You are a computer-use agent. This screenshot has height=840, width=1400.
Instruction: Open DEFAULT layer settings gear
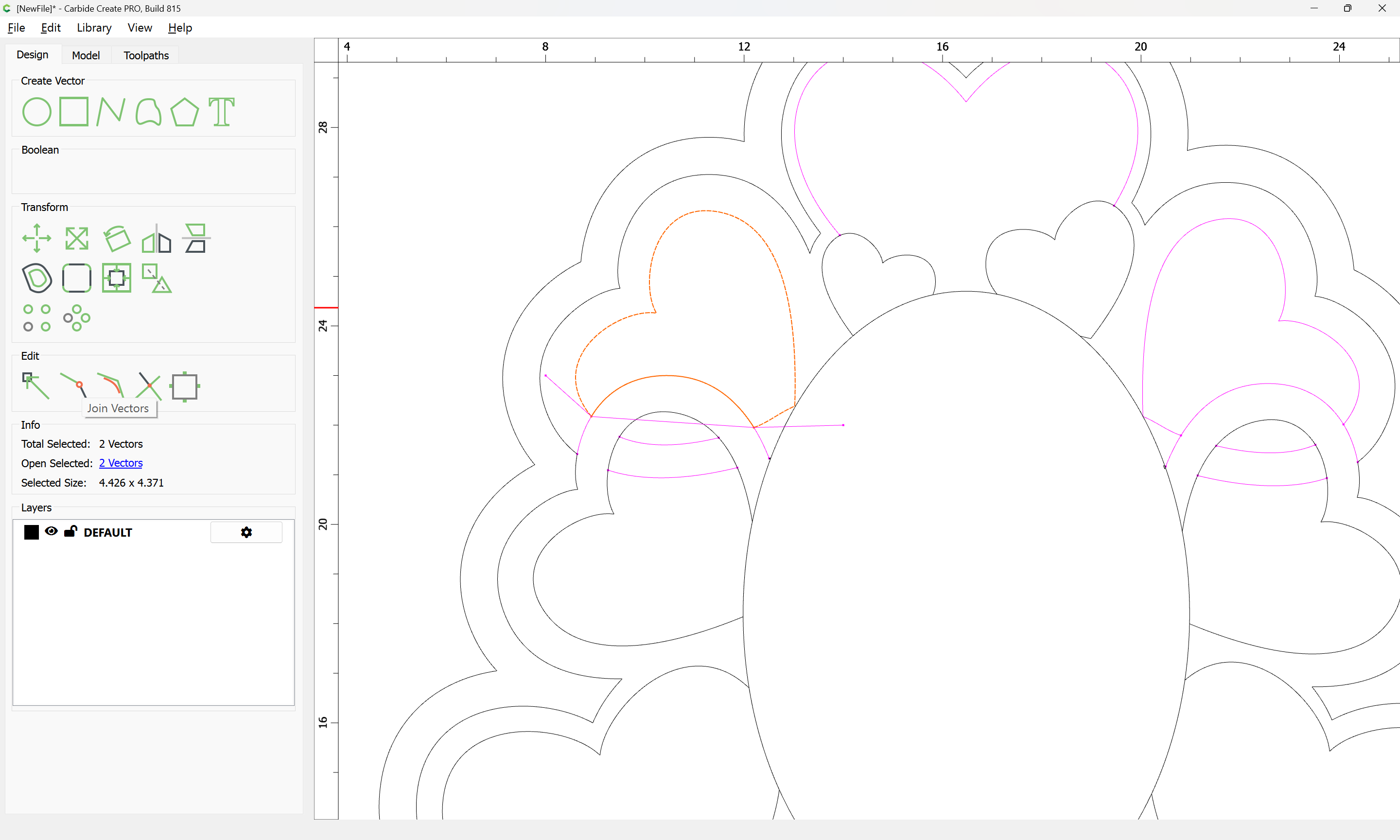[x=246, y=532]
